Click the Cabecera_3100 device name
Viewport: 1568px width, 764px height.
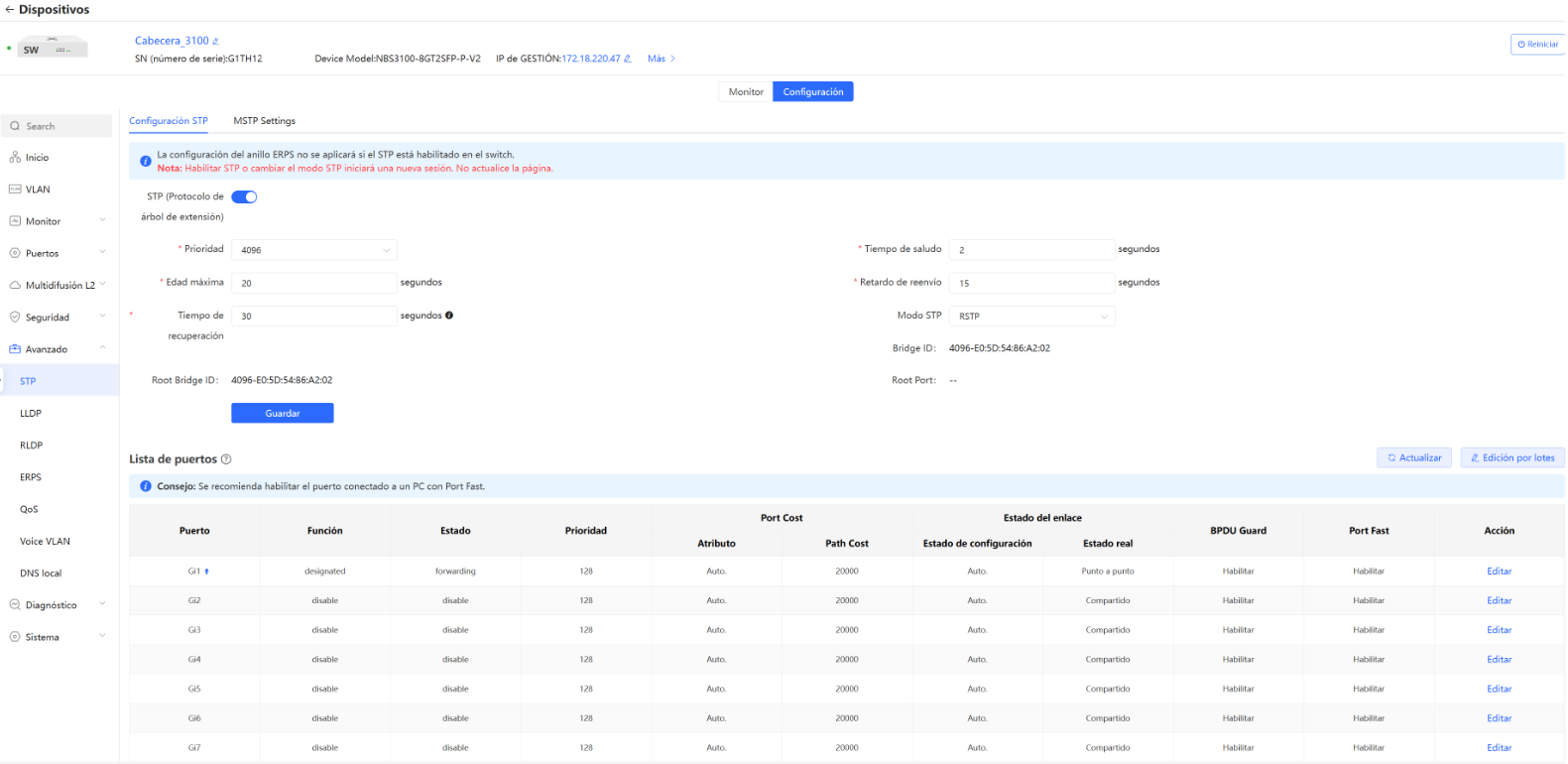(172, 41)
